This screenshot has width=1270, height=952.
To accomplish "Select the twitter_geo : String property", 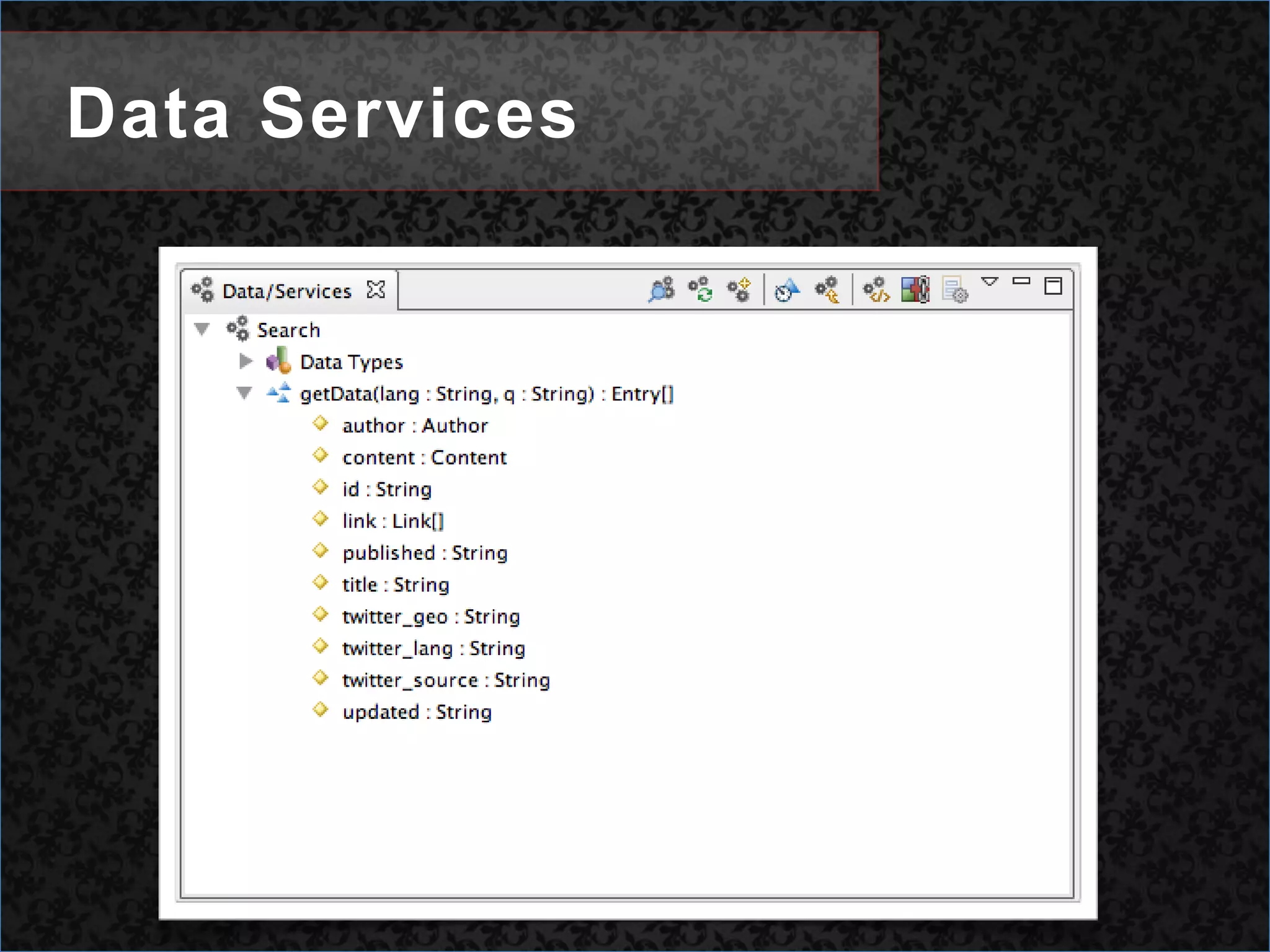I will [x=430, y=617].
